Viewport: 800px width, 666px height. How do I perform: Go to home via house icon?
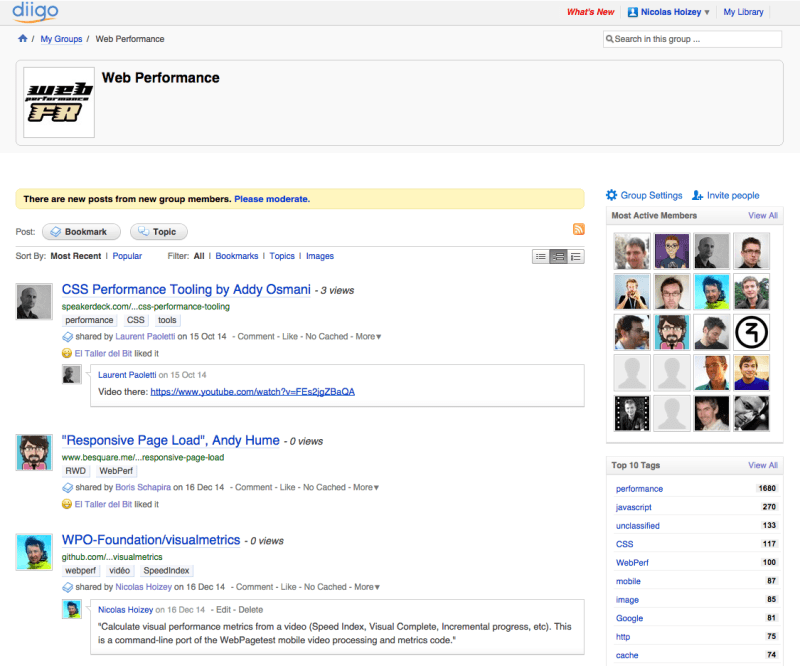tap(22, 38)
